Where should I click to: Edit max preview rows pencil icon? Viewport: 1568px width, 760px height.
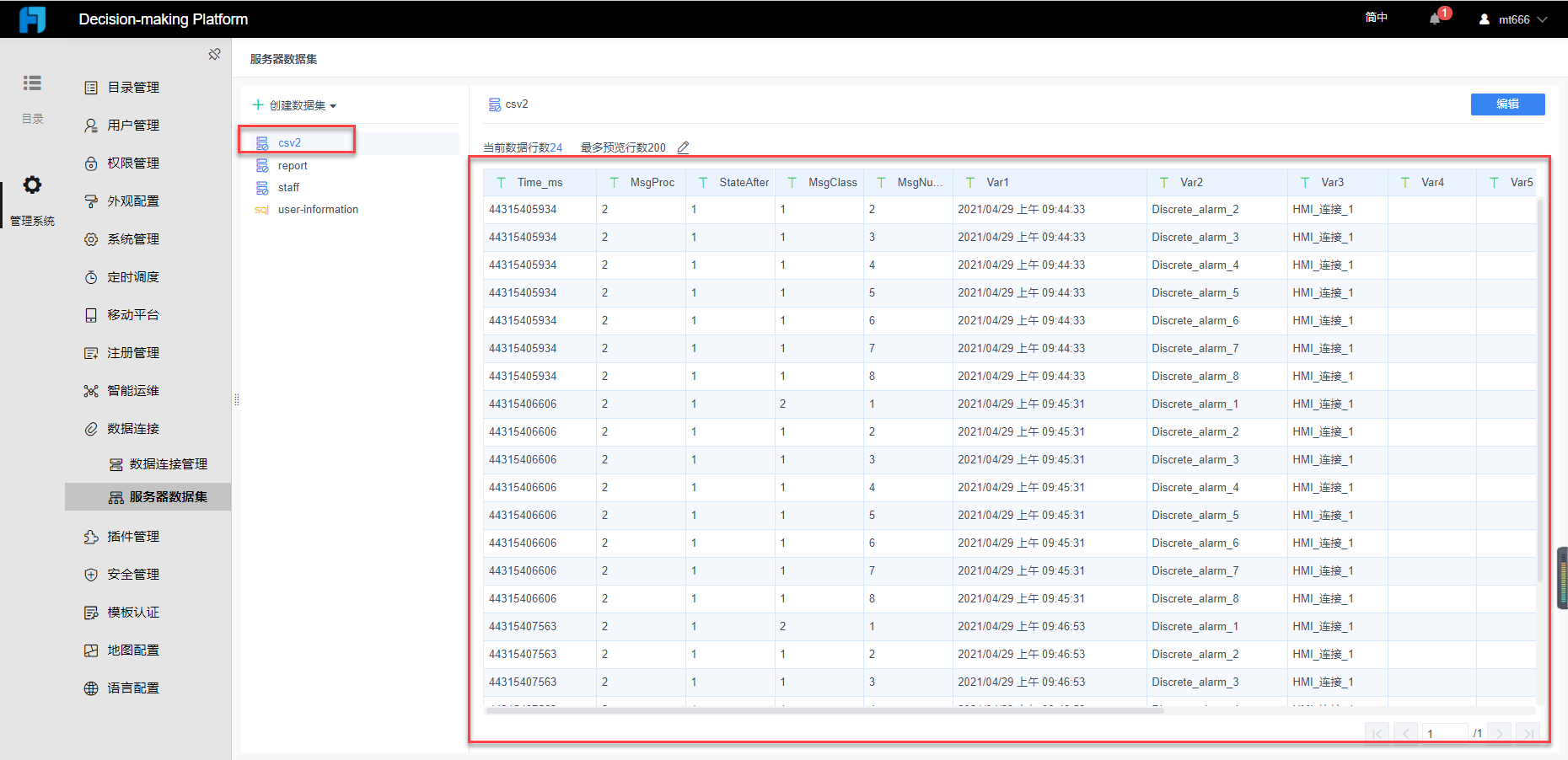(683, 147)
